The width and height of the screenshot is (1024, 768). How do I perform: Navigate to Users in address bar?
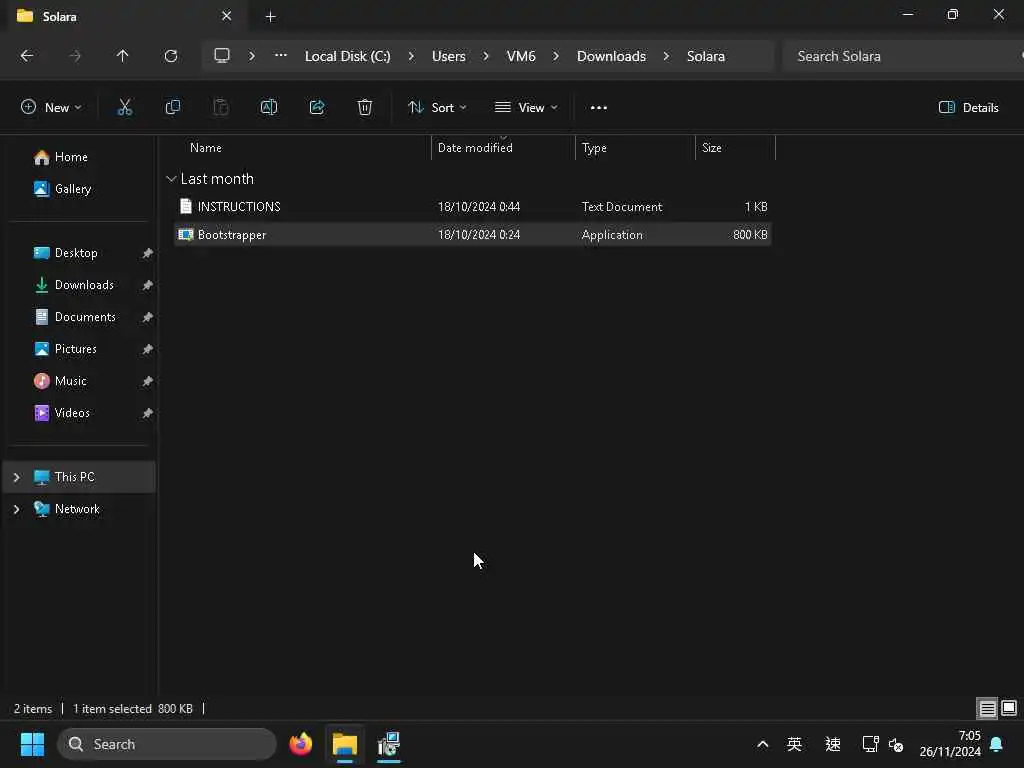click(x=449, y=56)
